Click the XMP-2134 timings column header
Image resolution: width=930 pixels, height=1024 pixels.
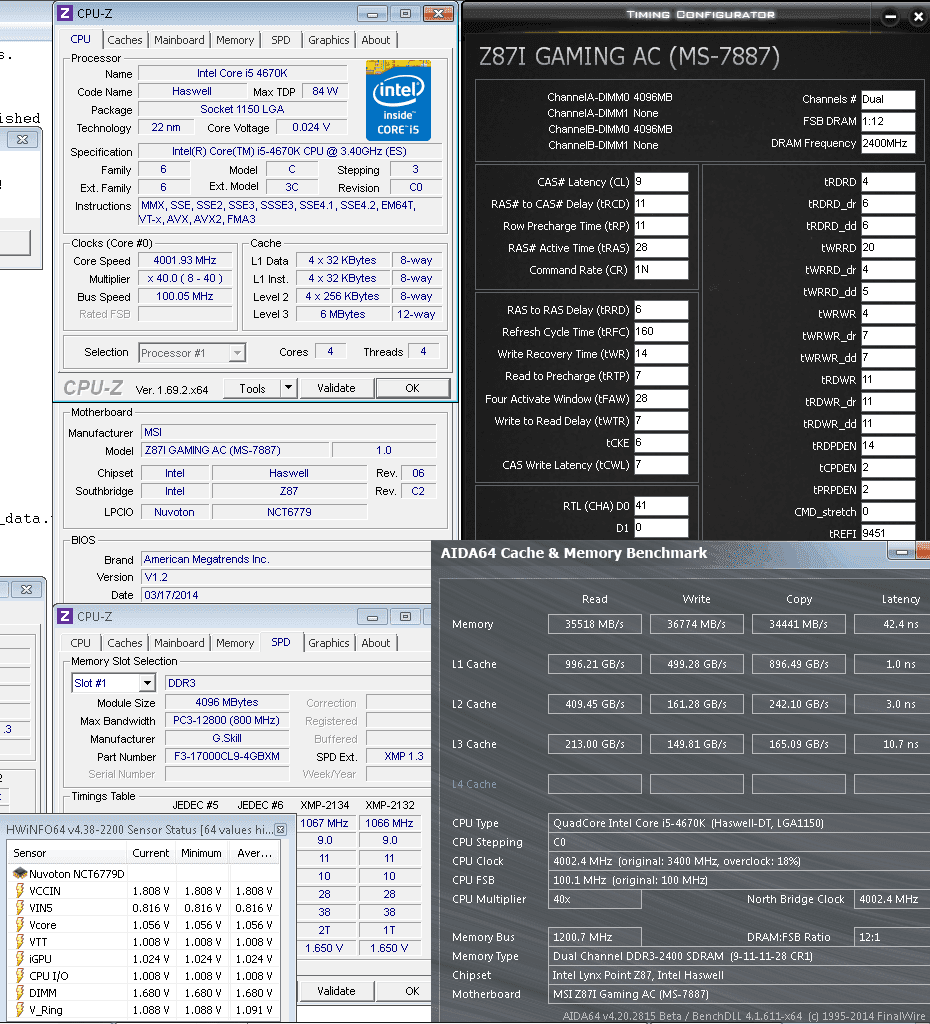(x=325, y=805)
